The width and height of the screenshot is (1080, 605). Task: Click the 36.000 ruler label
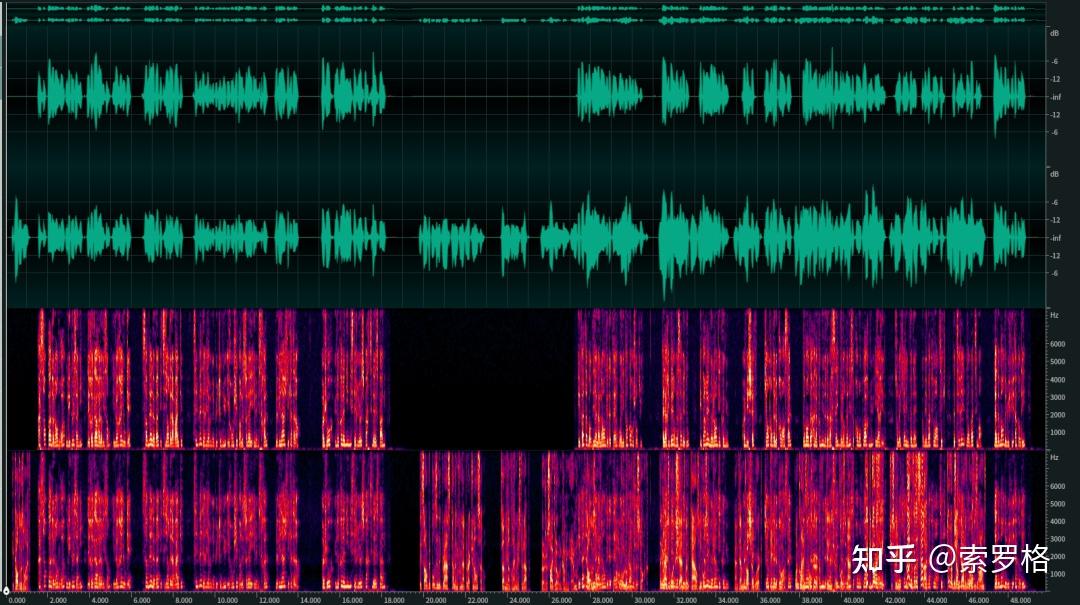(770, 600)
